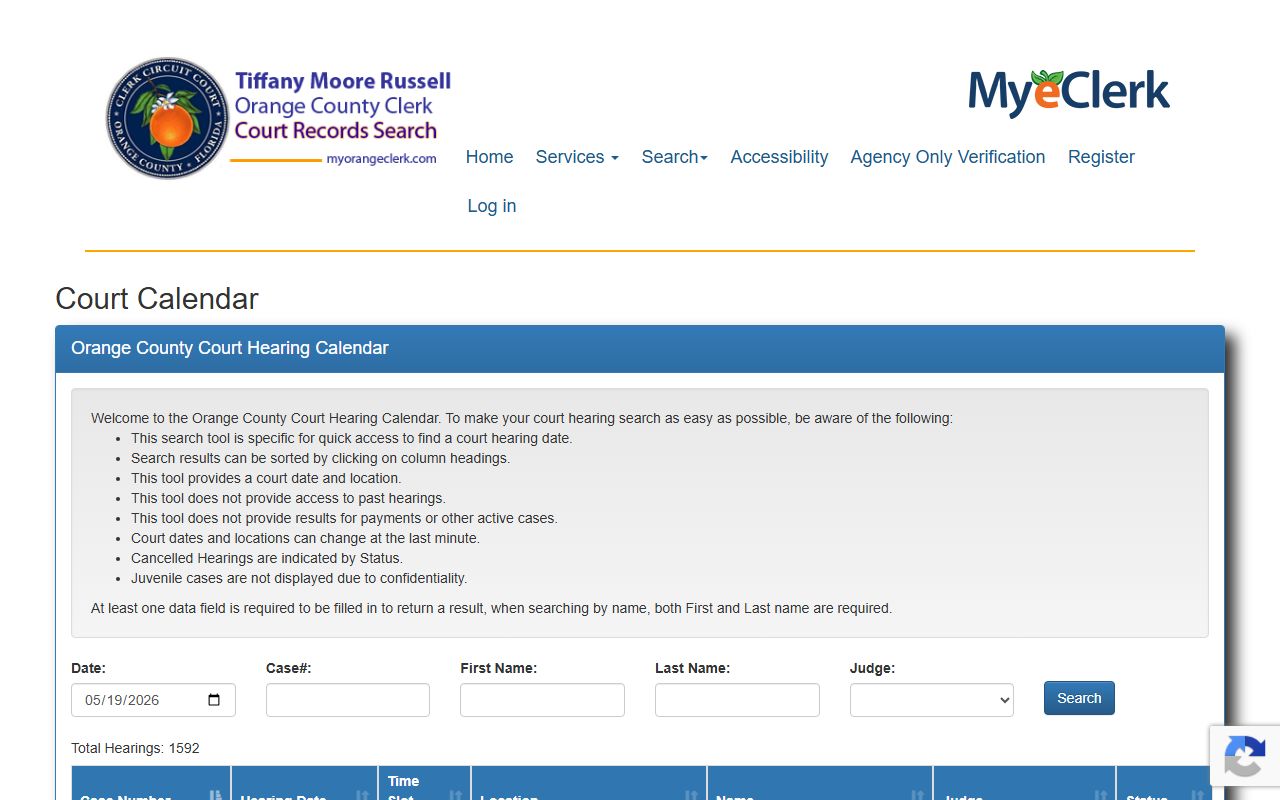Viewport: 1280px width, 800px height.
Task: Click the Last Name input box
Action: tap(737, 700)
